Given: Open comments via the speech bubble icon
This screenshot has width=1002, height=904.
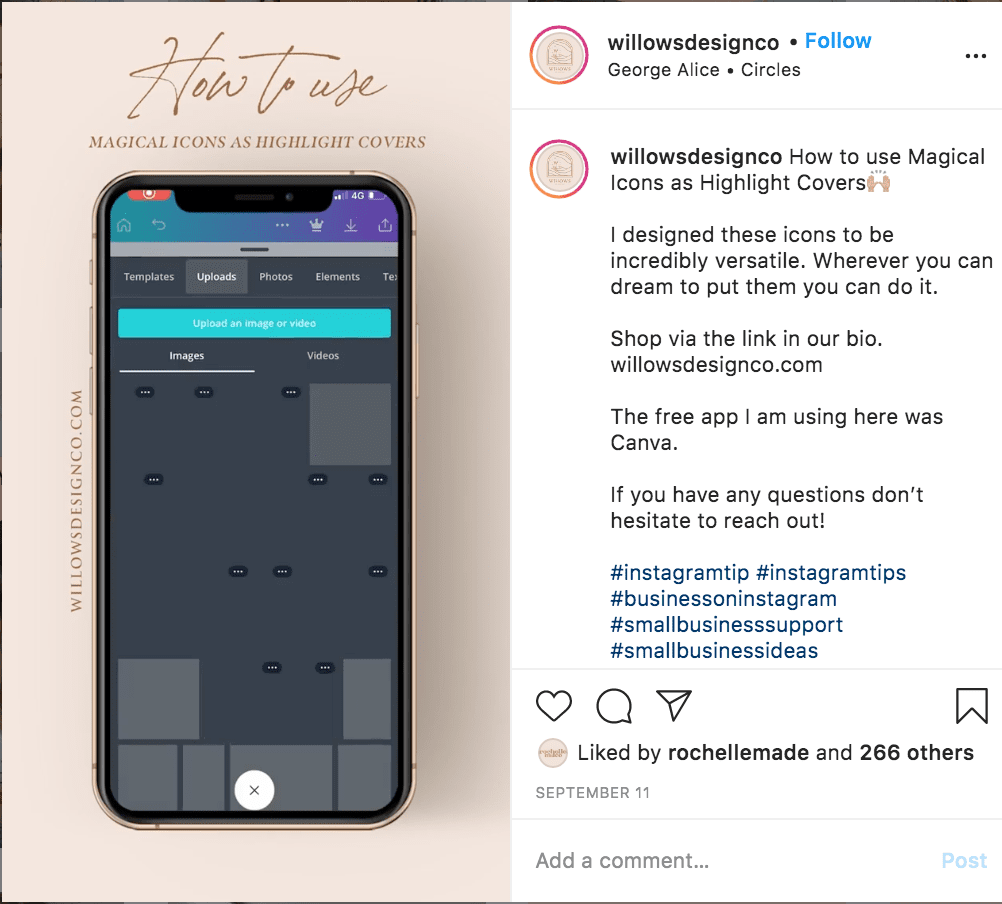Looking at the screenshot, I should pos(614,706).
